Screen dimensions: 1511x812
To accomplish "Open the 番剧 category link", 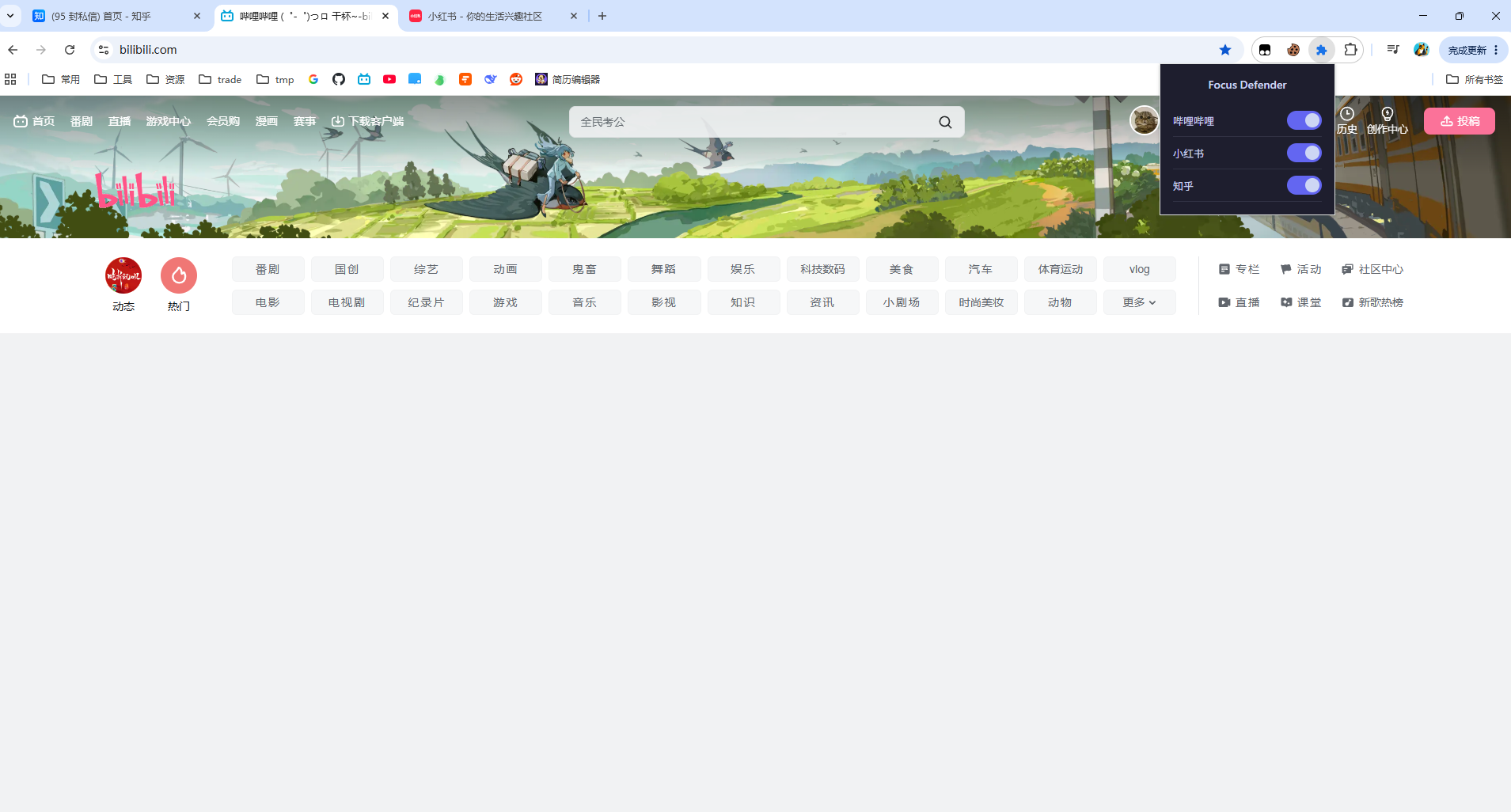I will [268, 269].
